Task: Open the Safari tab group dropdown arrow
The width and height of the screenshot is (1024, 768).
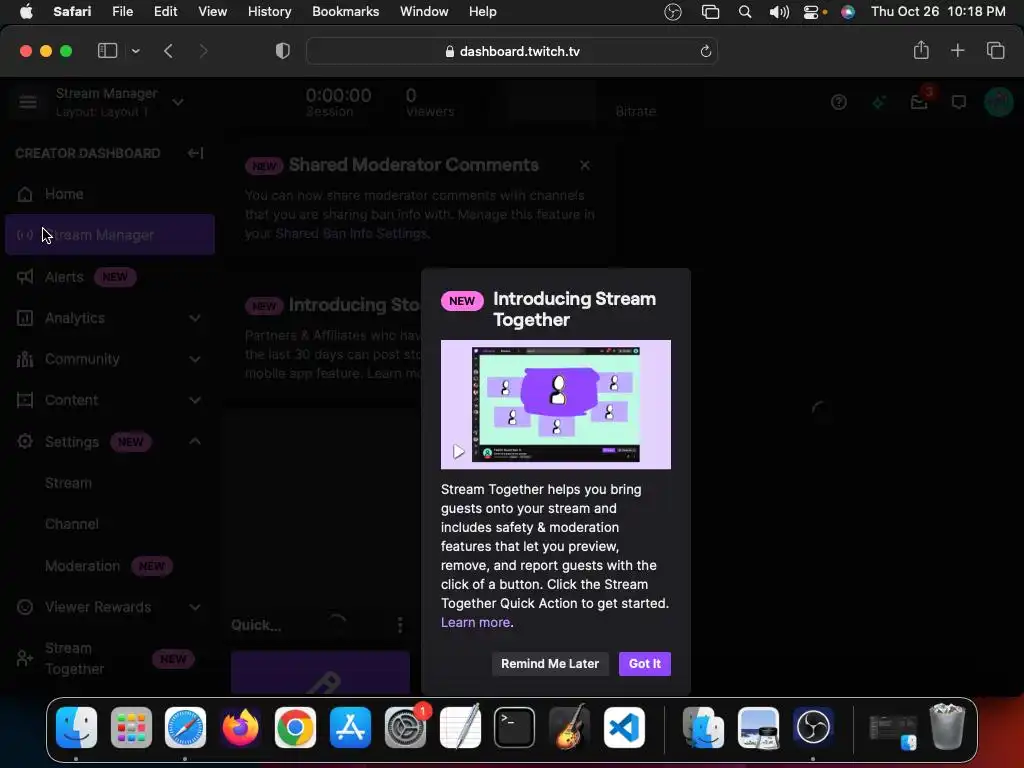Action: [135, 51]
